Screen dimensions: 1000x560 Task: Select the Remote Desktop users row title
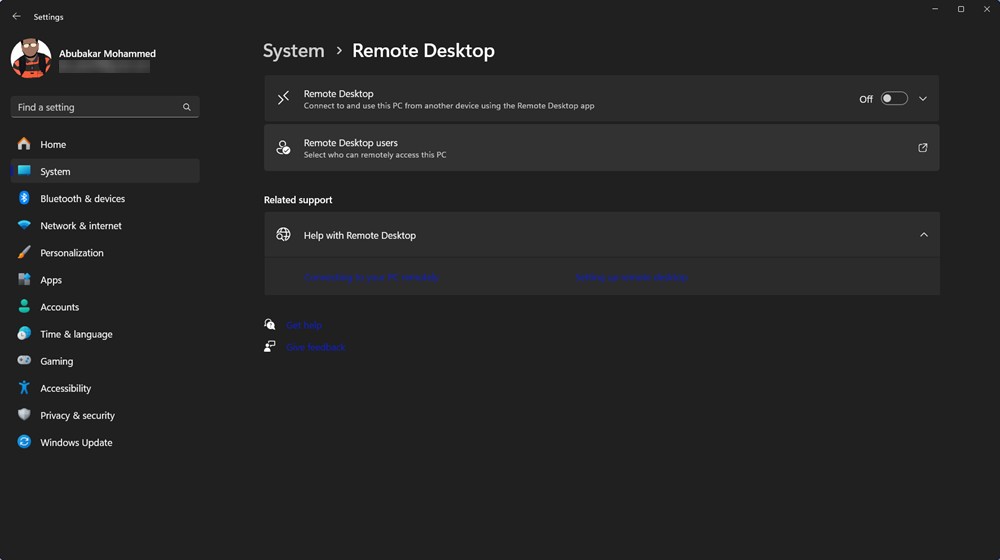[x=351, y=142]
